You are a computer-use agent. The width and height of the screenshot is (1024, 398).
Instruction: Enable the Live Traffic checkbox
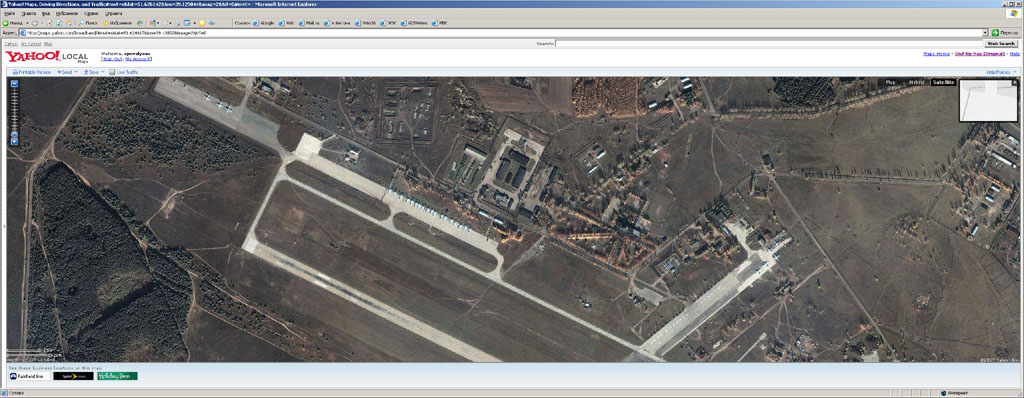click(x=112, y=72)
